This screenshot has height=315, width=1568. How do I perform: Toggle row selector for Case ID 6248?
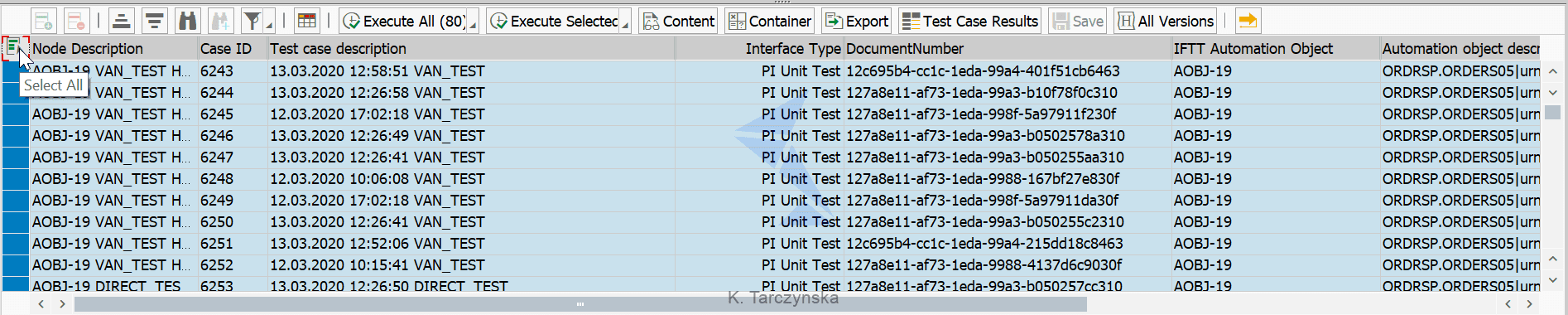pyautogui.click(x=16, y=179)
